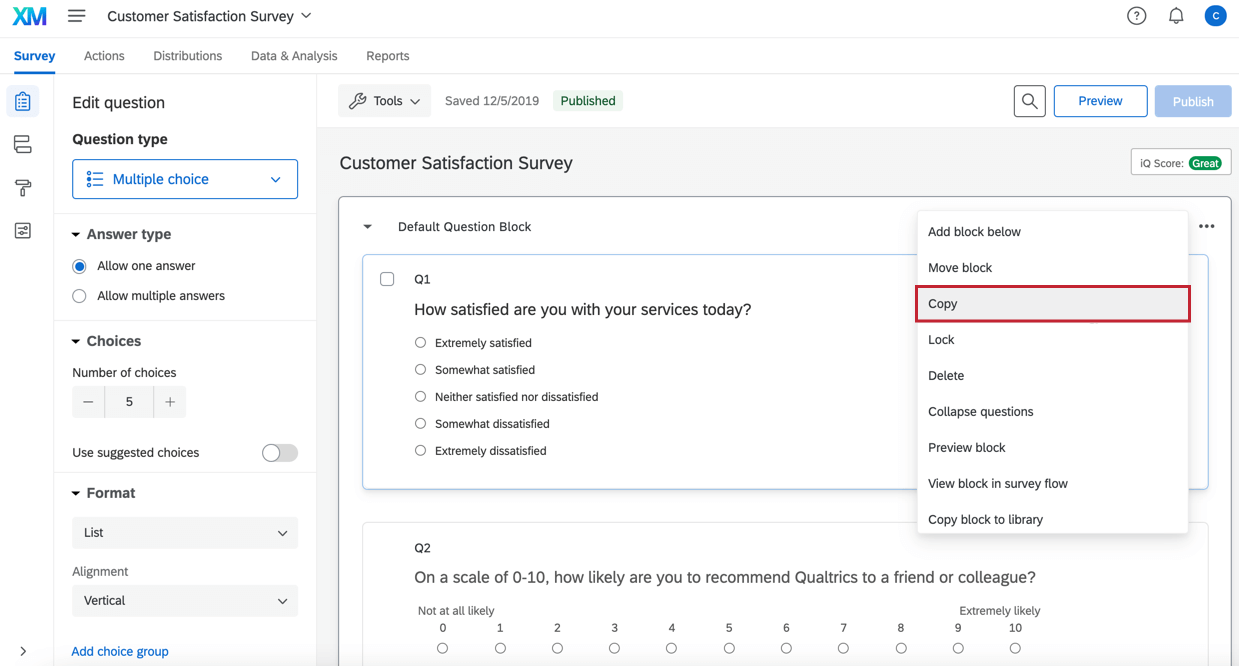The height and width of the screenshot is (666, 1239).
Task: Select the Allow multiple answers radio
Action: pyautogui.click(x=80, y=296)
